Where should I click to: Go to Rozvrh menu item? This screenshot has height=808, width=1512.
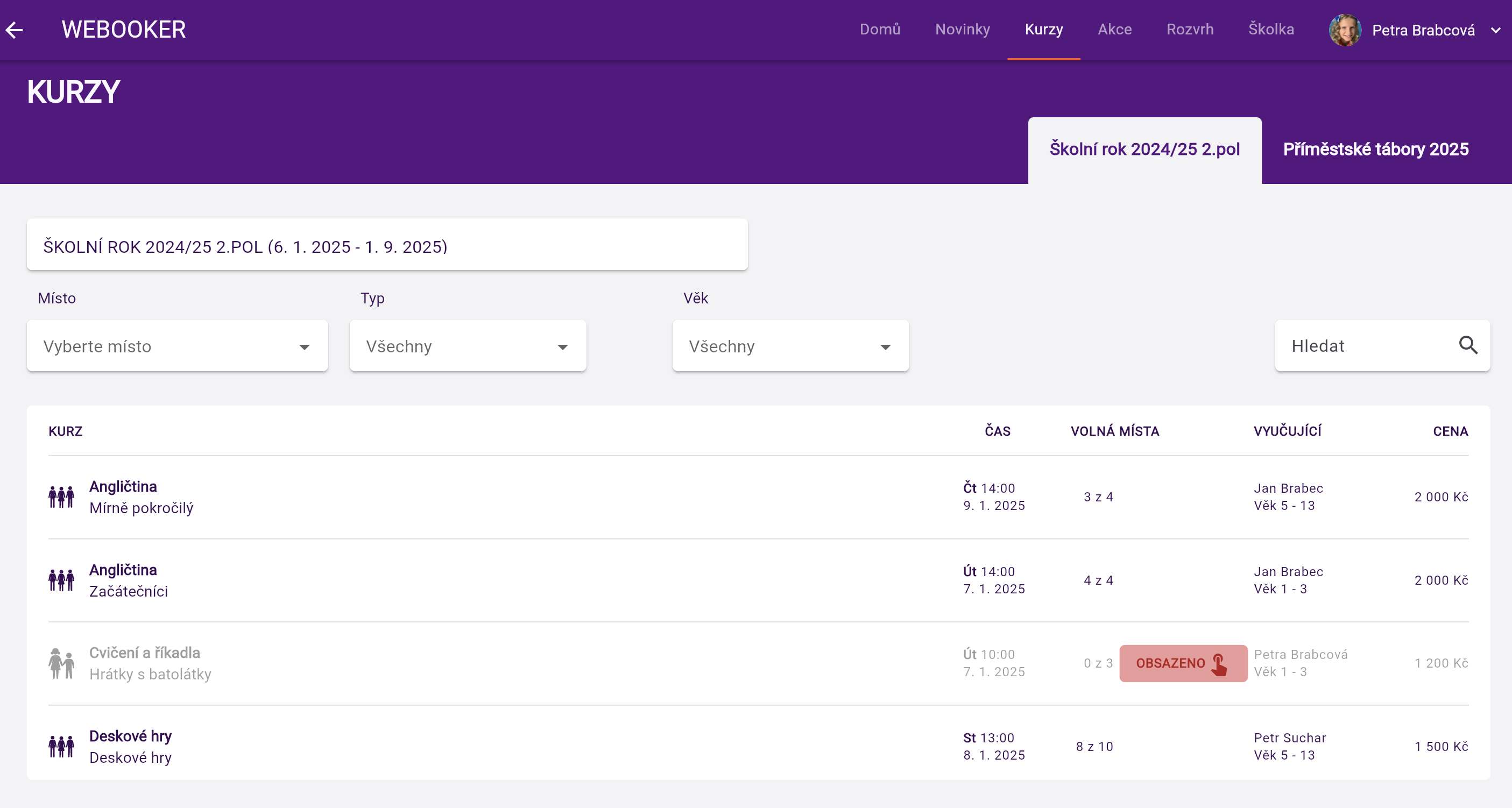tap(1189, 30)
